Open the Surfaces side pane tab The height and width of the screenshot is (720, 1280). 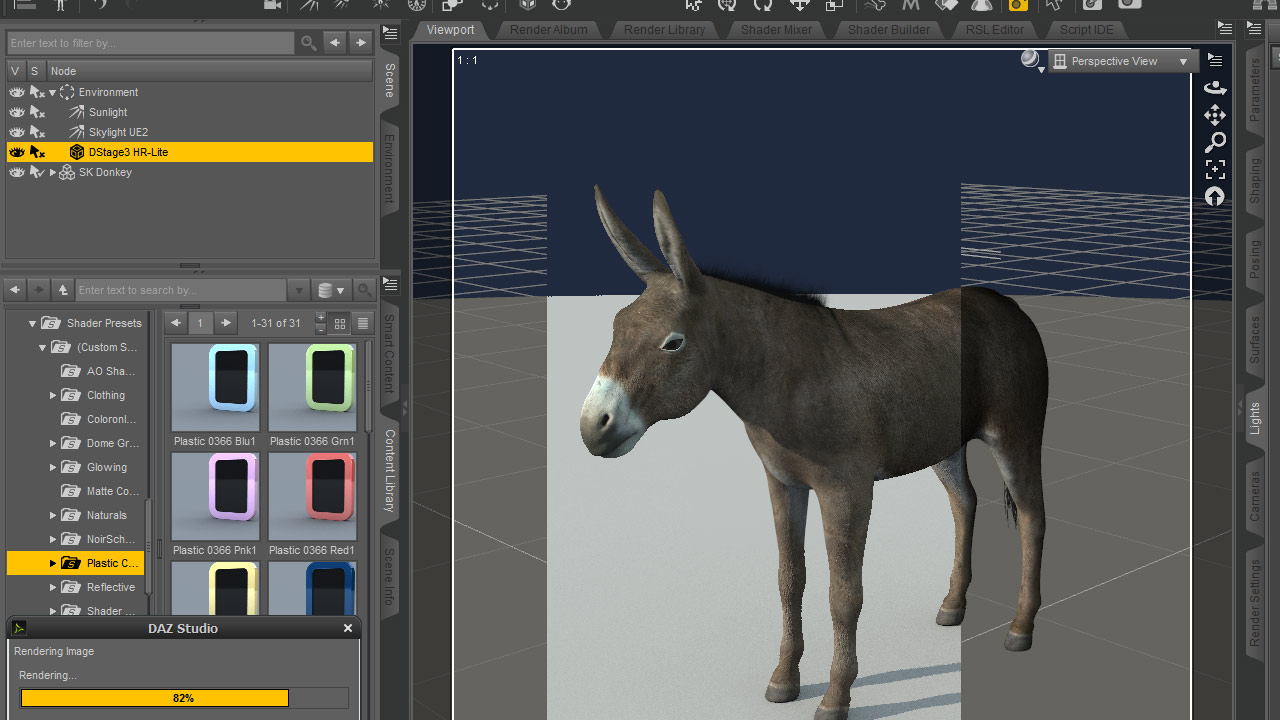(1255, 339)
